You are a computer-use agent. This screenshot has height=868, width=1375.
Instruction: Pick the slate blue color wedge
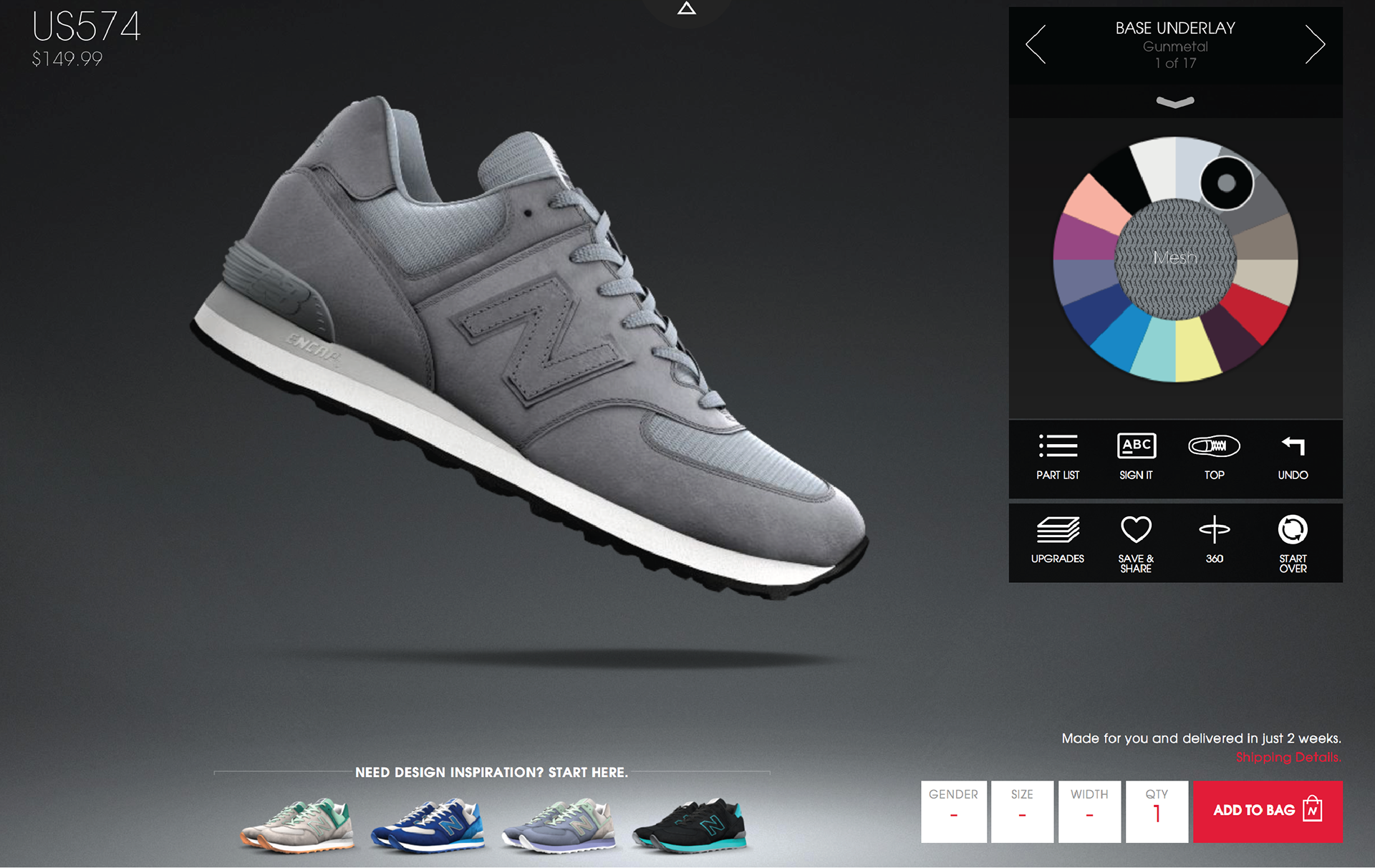(1085, 281)
